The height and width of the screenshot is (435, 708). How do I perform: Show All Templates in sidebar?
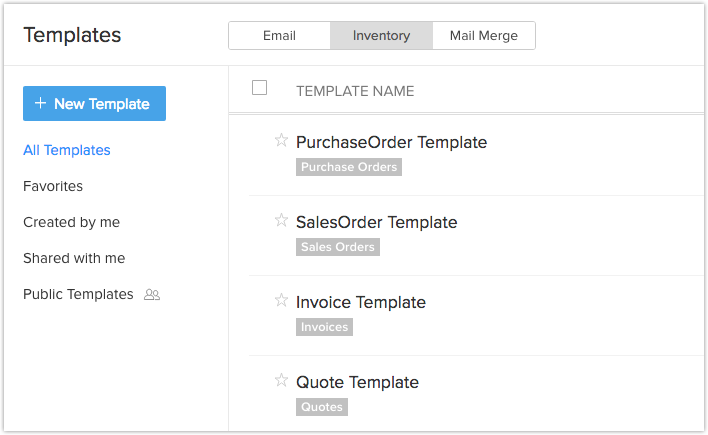67,150
